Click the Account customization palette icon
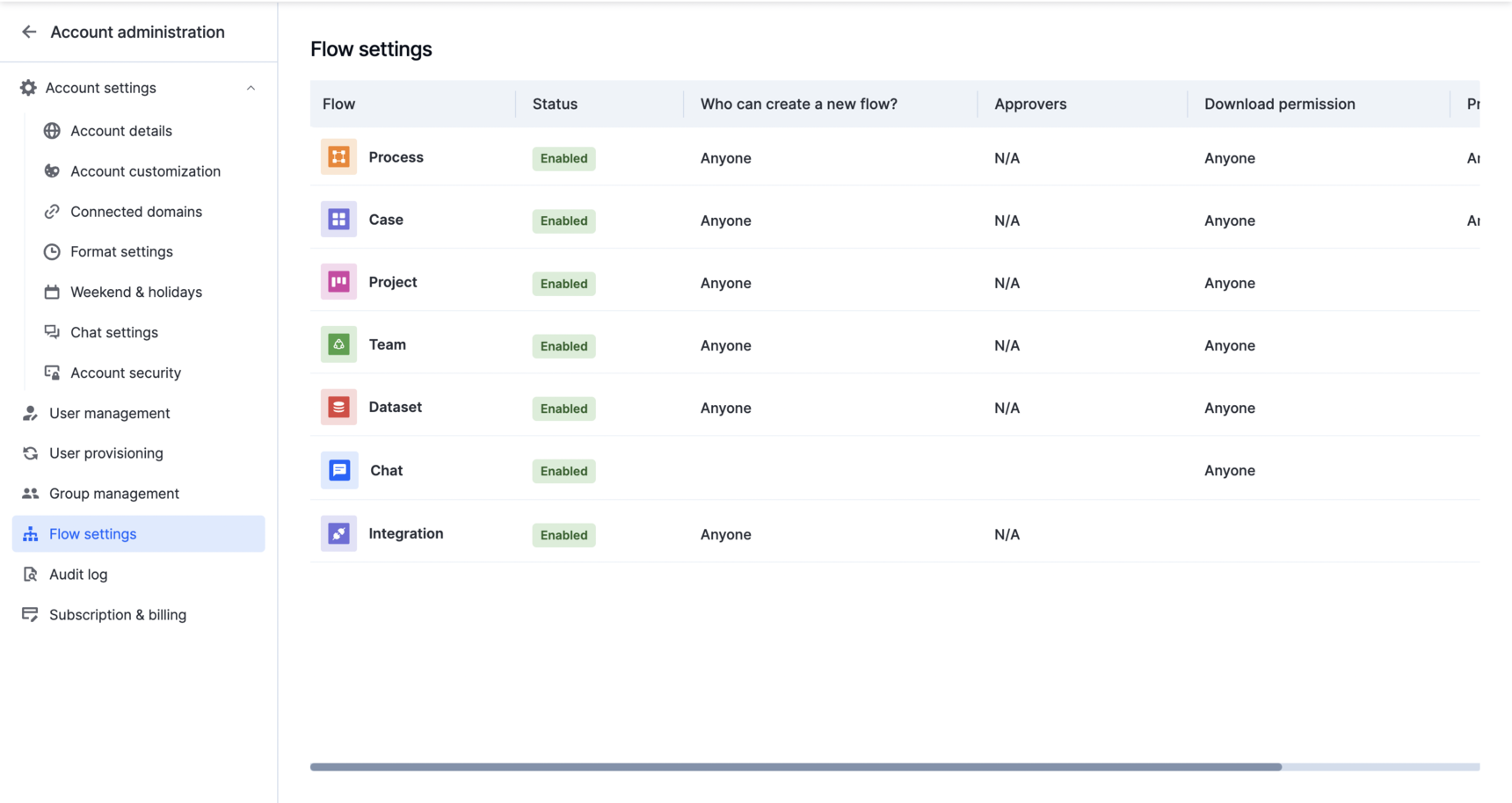The width and height of the screenshot is (1512, 803). click(x=52, y=171)
